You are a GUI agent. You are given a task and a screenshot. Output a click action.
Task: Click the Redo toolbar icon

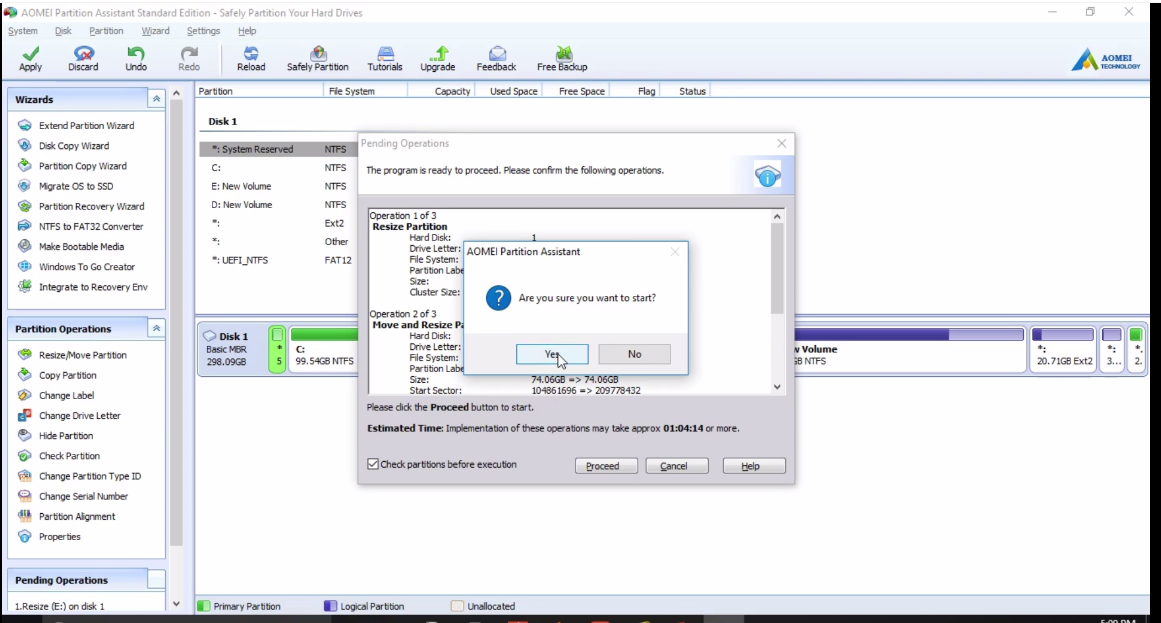[189, 59]
